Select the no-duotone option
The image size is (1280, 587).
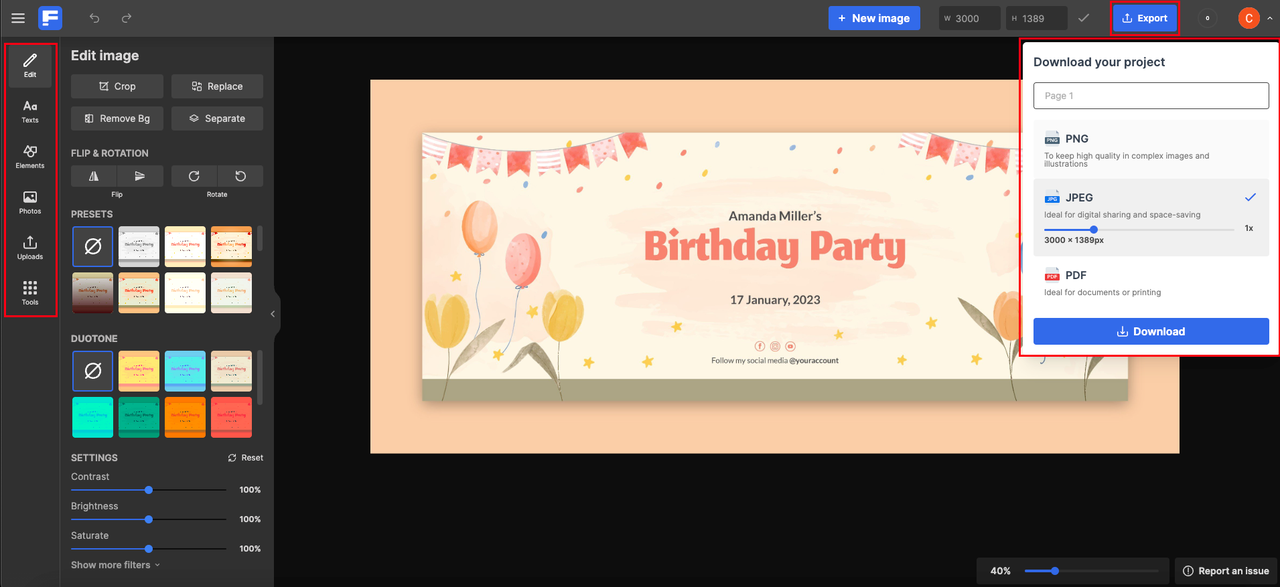pos(93,371)
